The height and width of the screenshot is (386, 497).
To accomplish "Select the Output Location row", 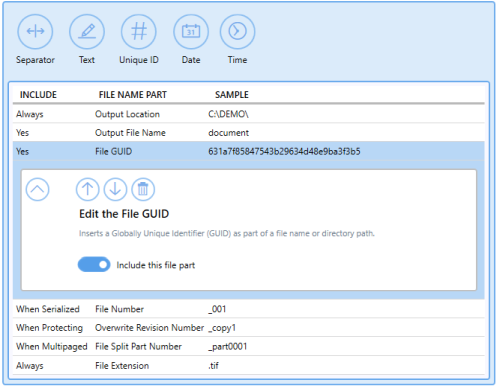I will coord(249,114).
